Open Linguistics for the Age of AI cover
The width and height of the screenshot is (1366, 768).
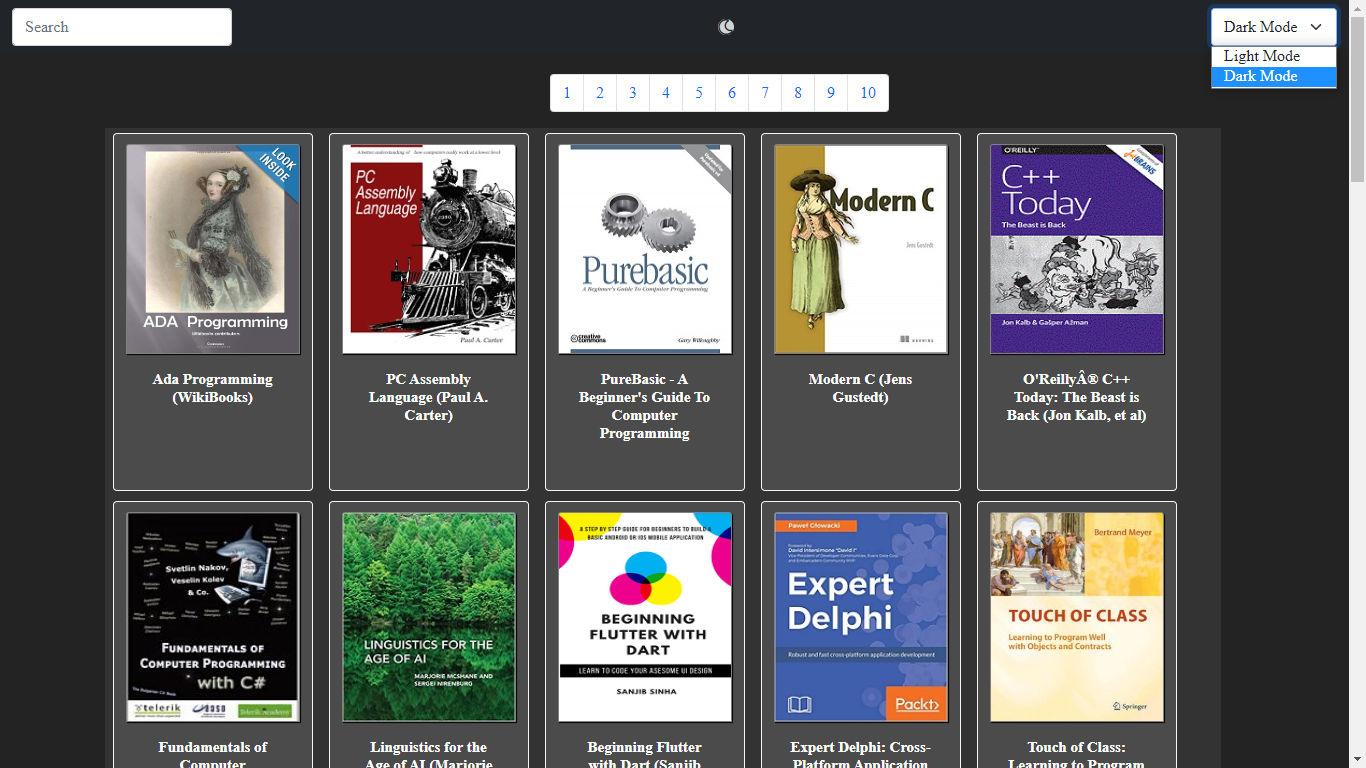429,617
